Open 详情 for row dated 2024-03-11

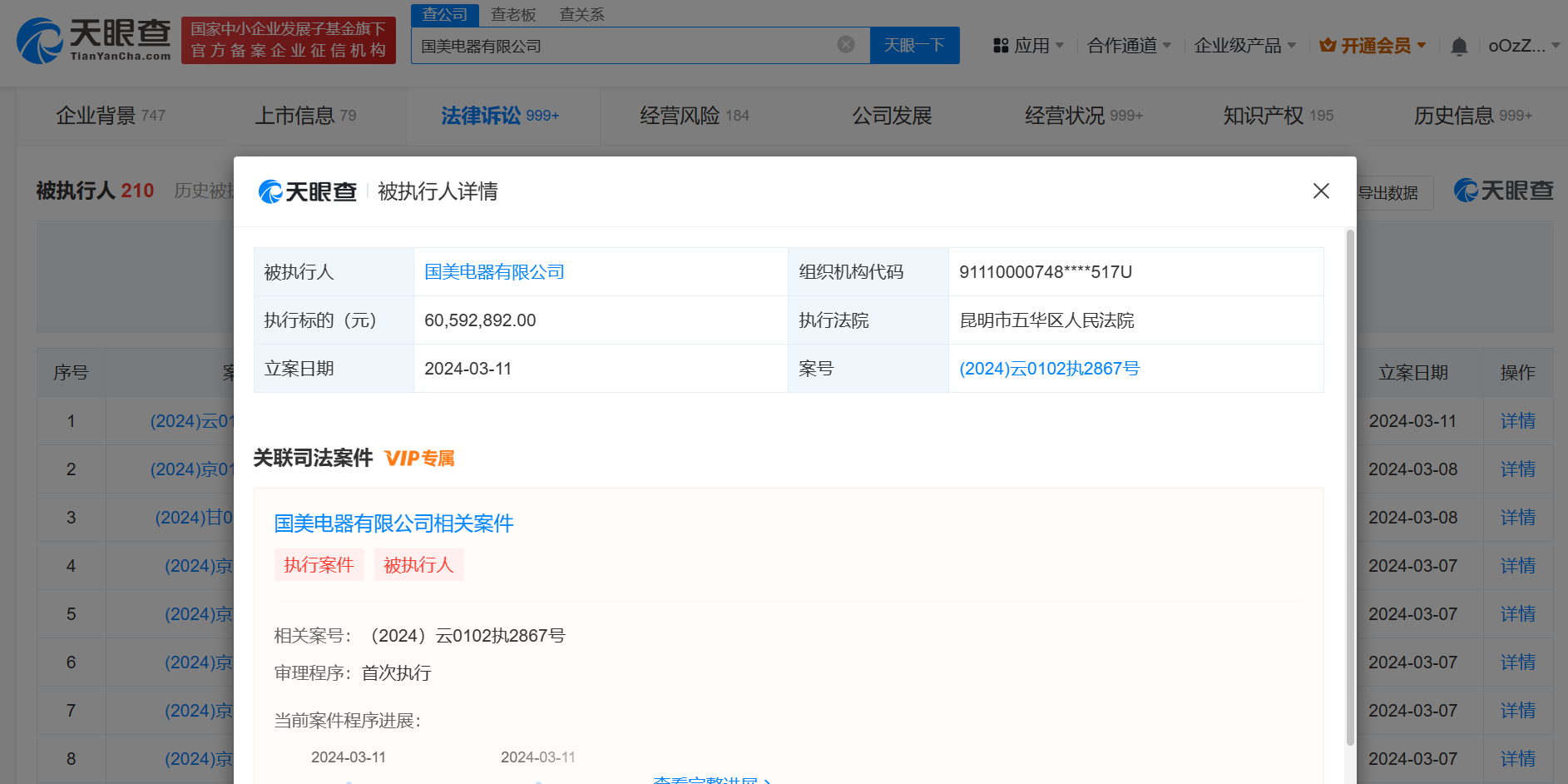1517,421
